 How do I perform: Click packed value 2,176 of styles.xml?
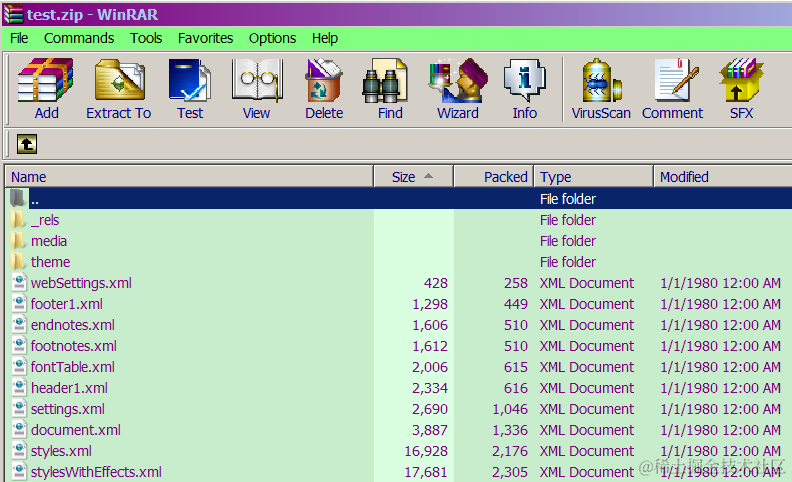pos(510,451)
